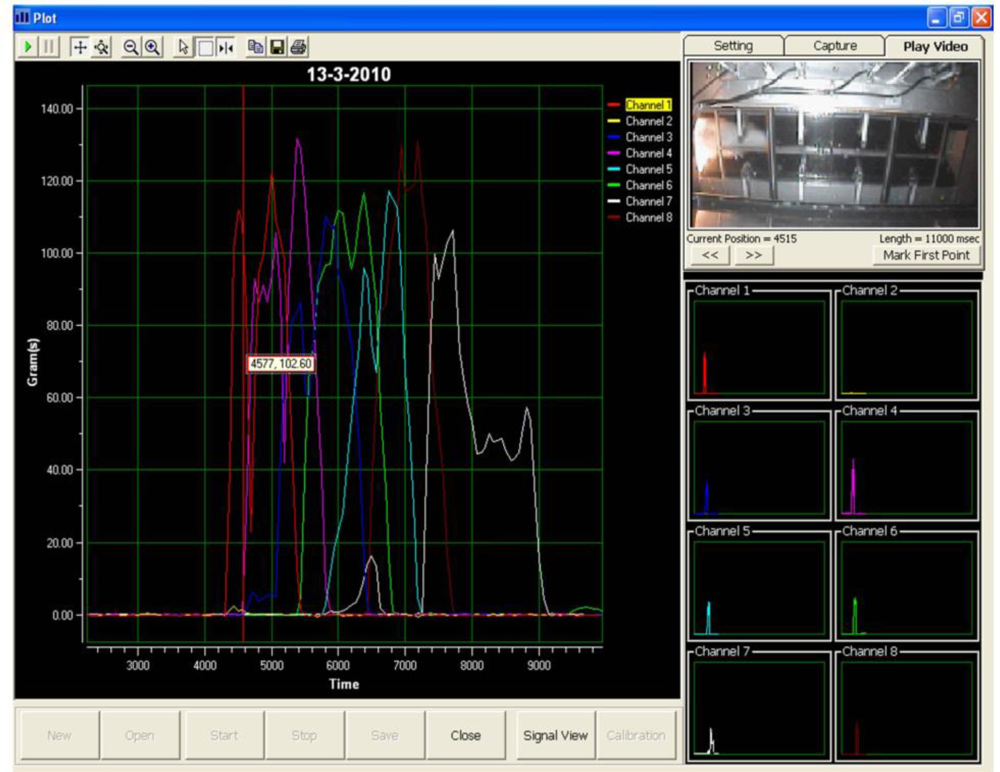Switch to the Setting tab
The image size is (1000, 772).
(x=732, y=46)
